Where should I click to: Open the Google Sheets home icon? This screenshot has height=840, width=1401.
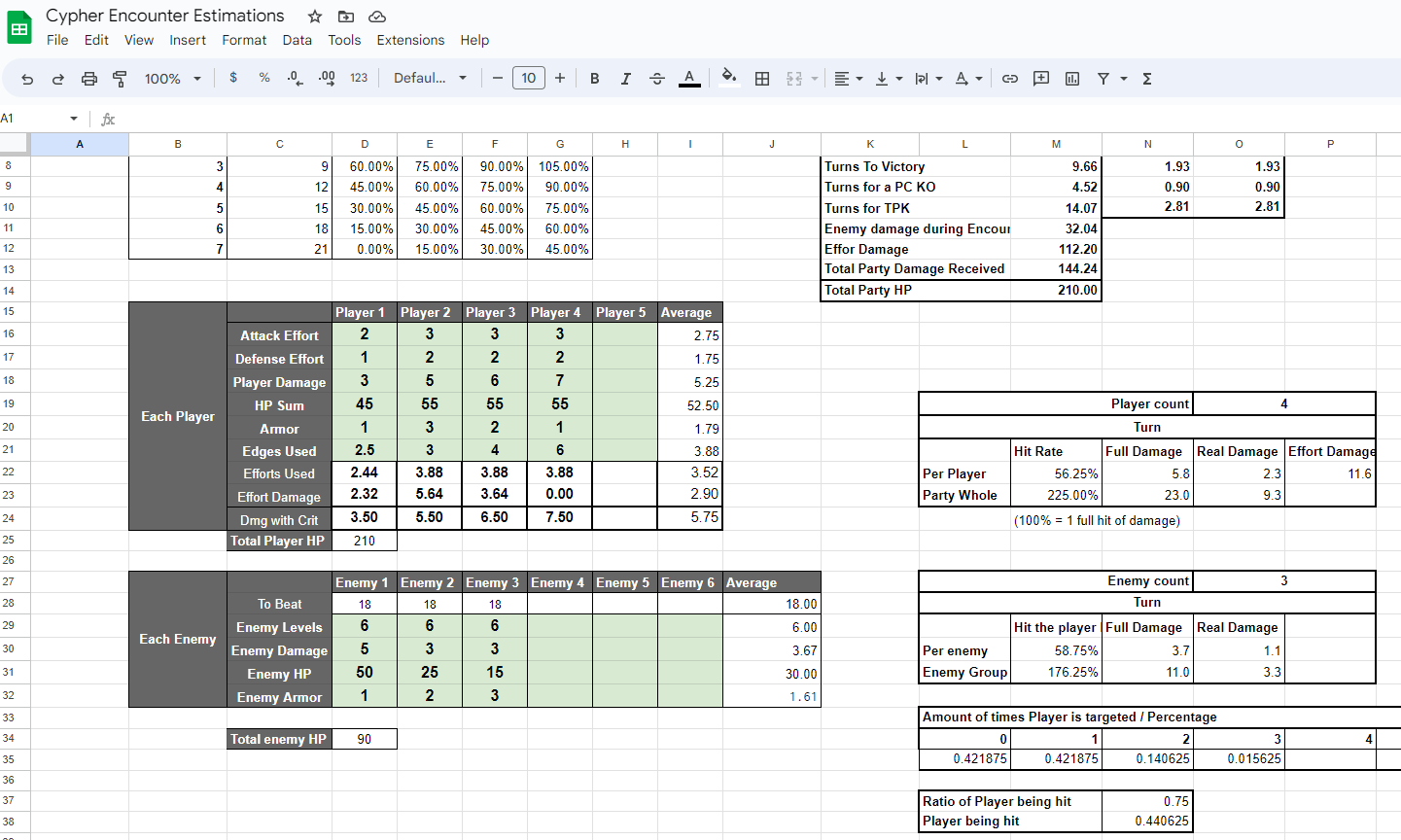(19, 27)
